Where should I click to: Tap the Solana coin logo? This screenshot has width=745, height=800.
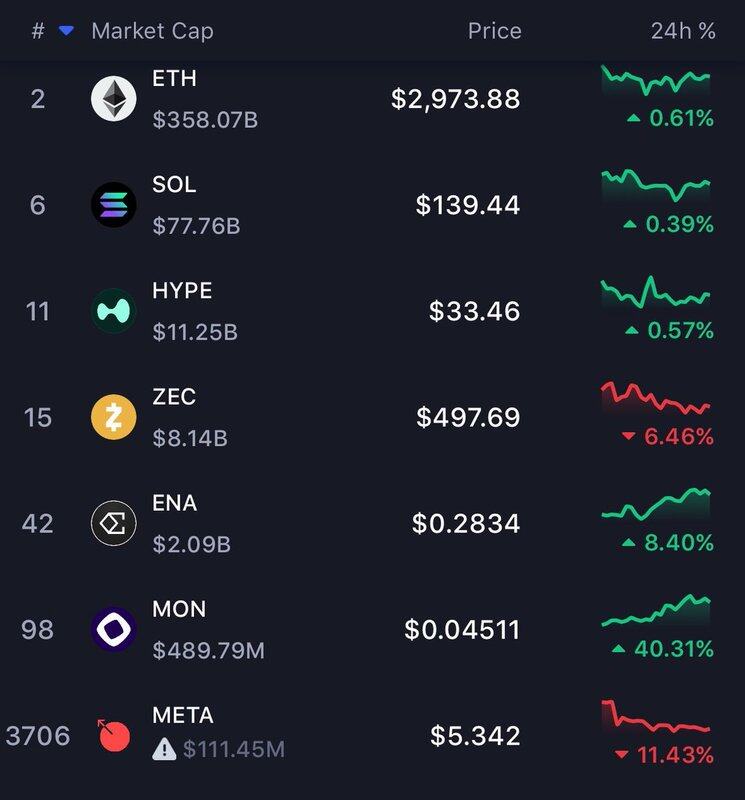114,205
